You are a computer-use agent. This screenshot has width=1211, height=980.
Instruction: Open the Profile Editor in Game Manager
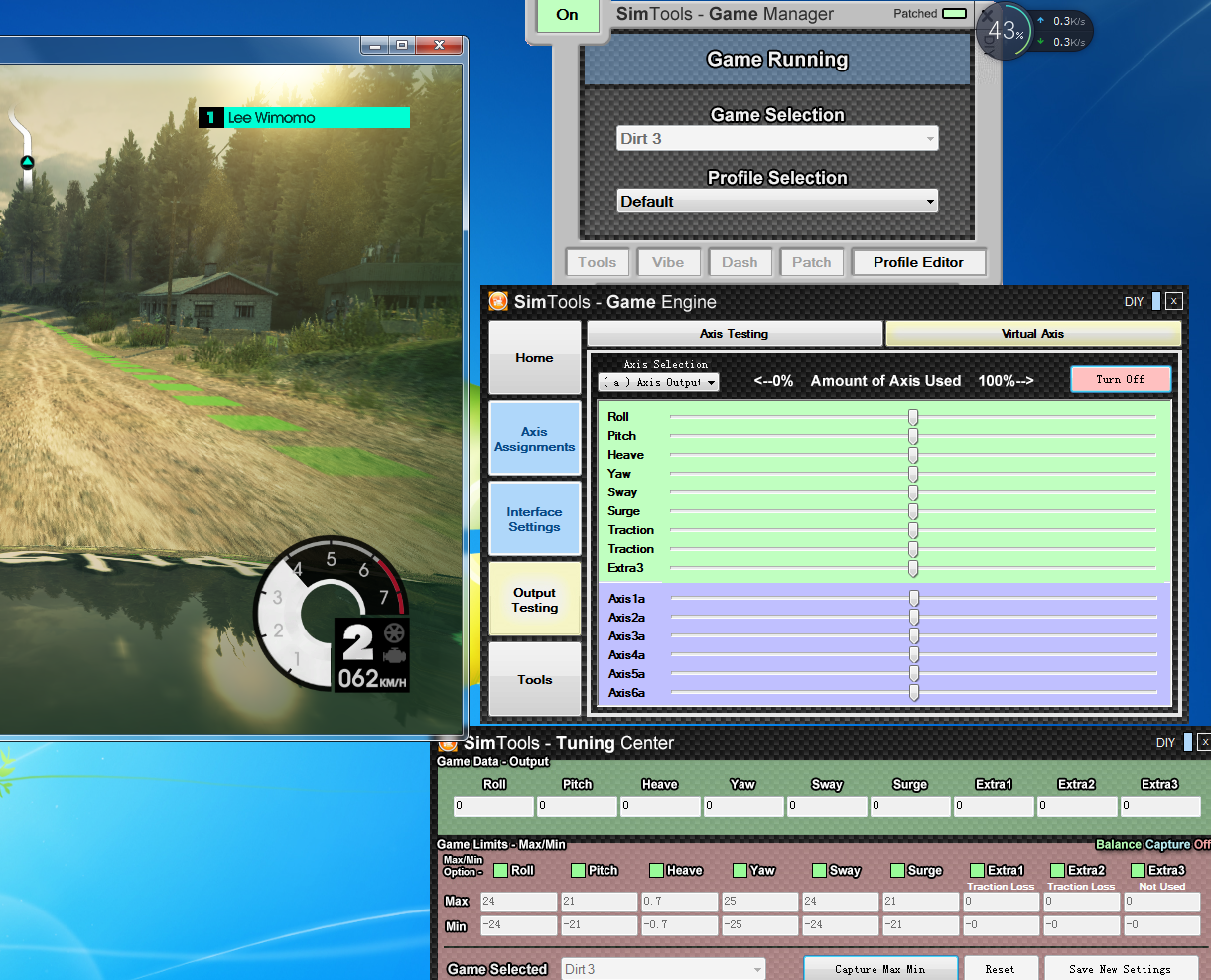tap(918, 262)
